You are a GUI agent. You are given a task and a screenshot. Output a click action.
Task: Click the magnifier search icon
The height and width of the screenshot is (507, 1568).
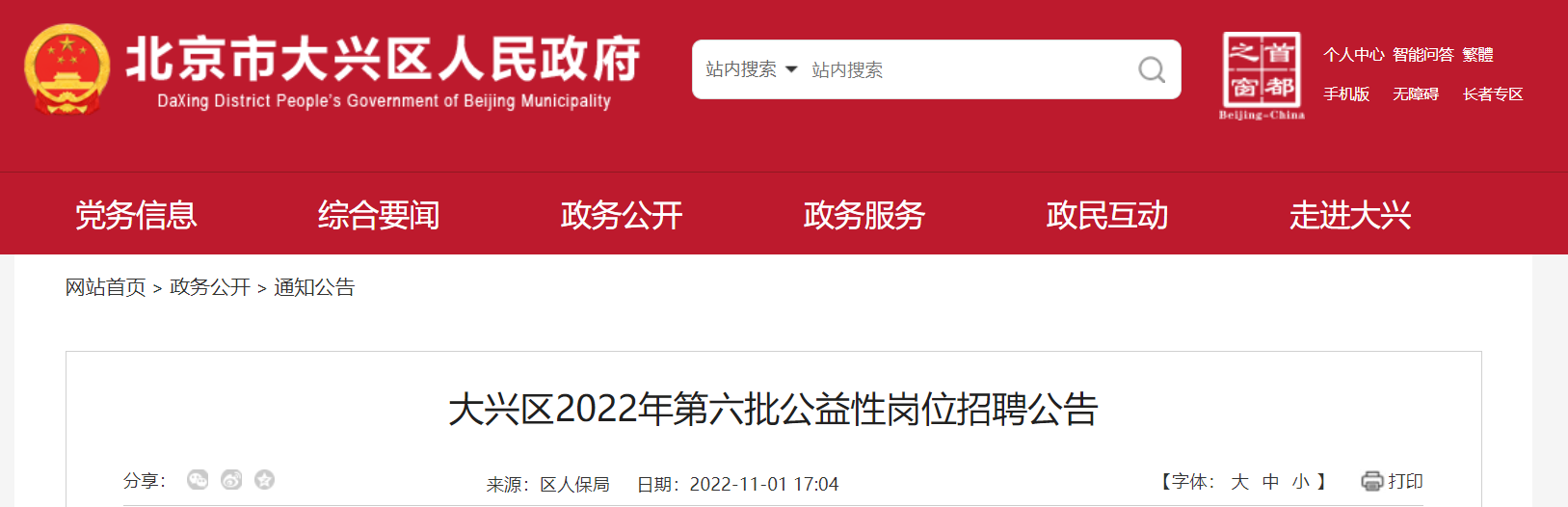click(1152, 69)
